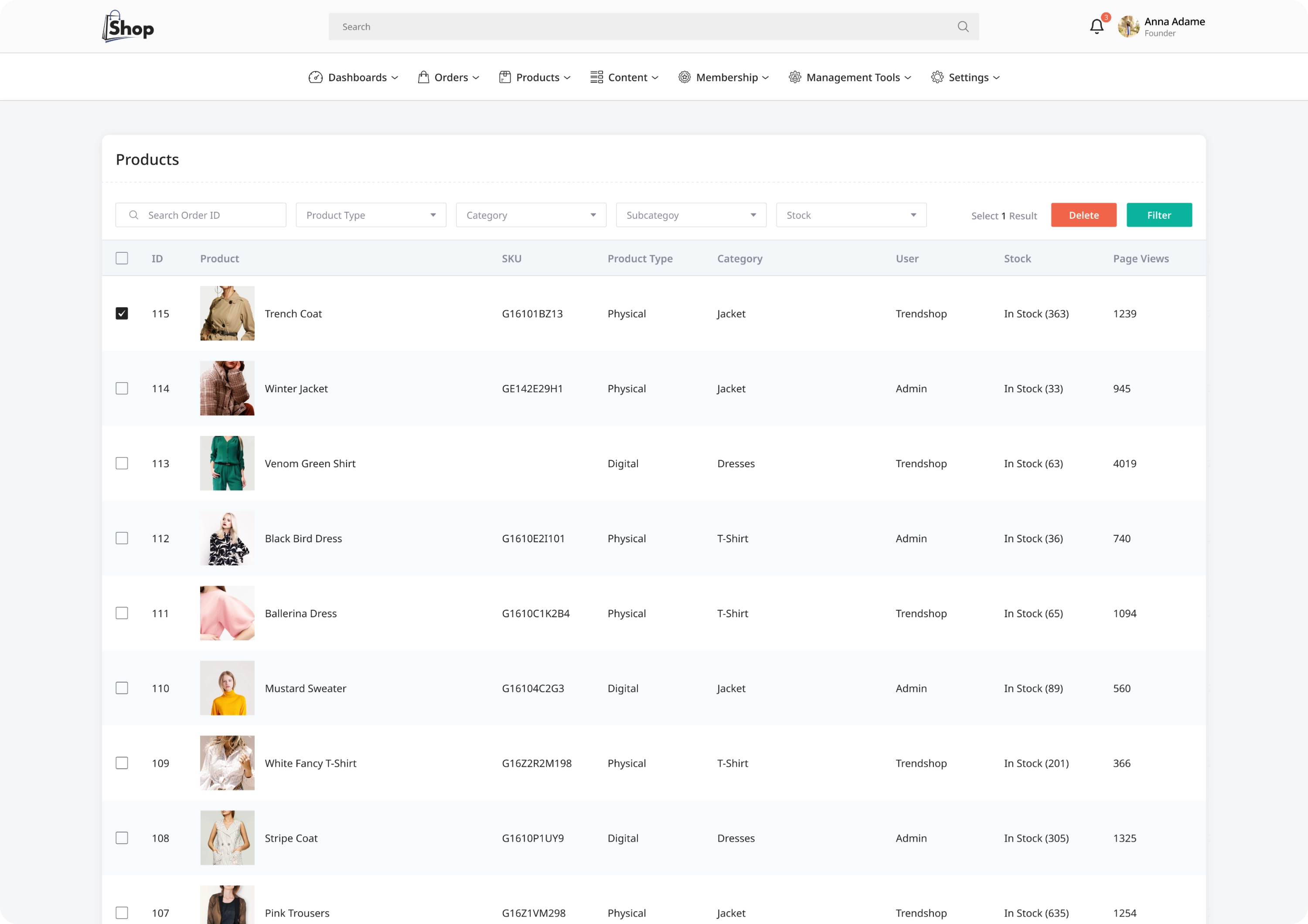
Task: Open the Stock filter dropdown
Action: coord(851,214)
